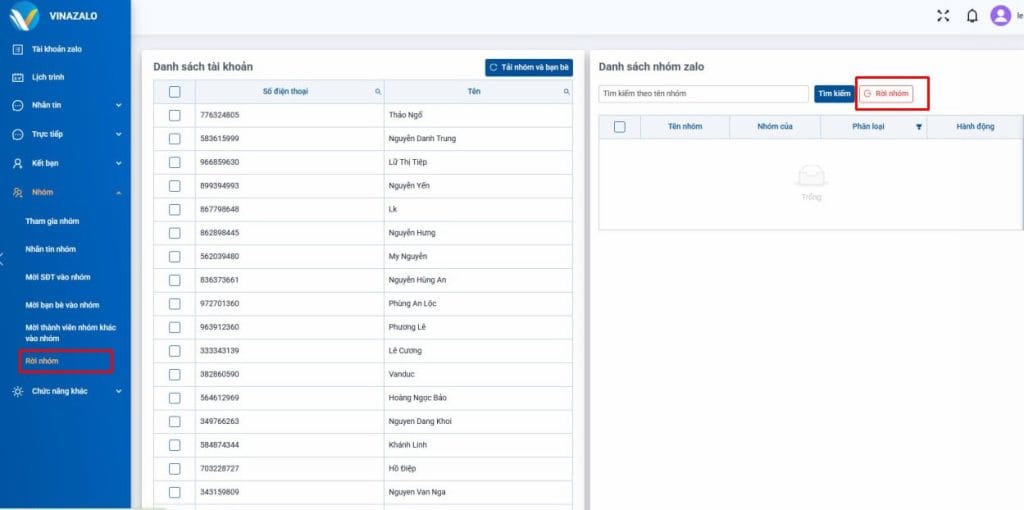
Task: Click the Tìm kiếm button
Action: [x=834, y=93]
